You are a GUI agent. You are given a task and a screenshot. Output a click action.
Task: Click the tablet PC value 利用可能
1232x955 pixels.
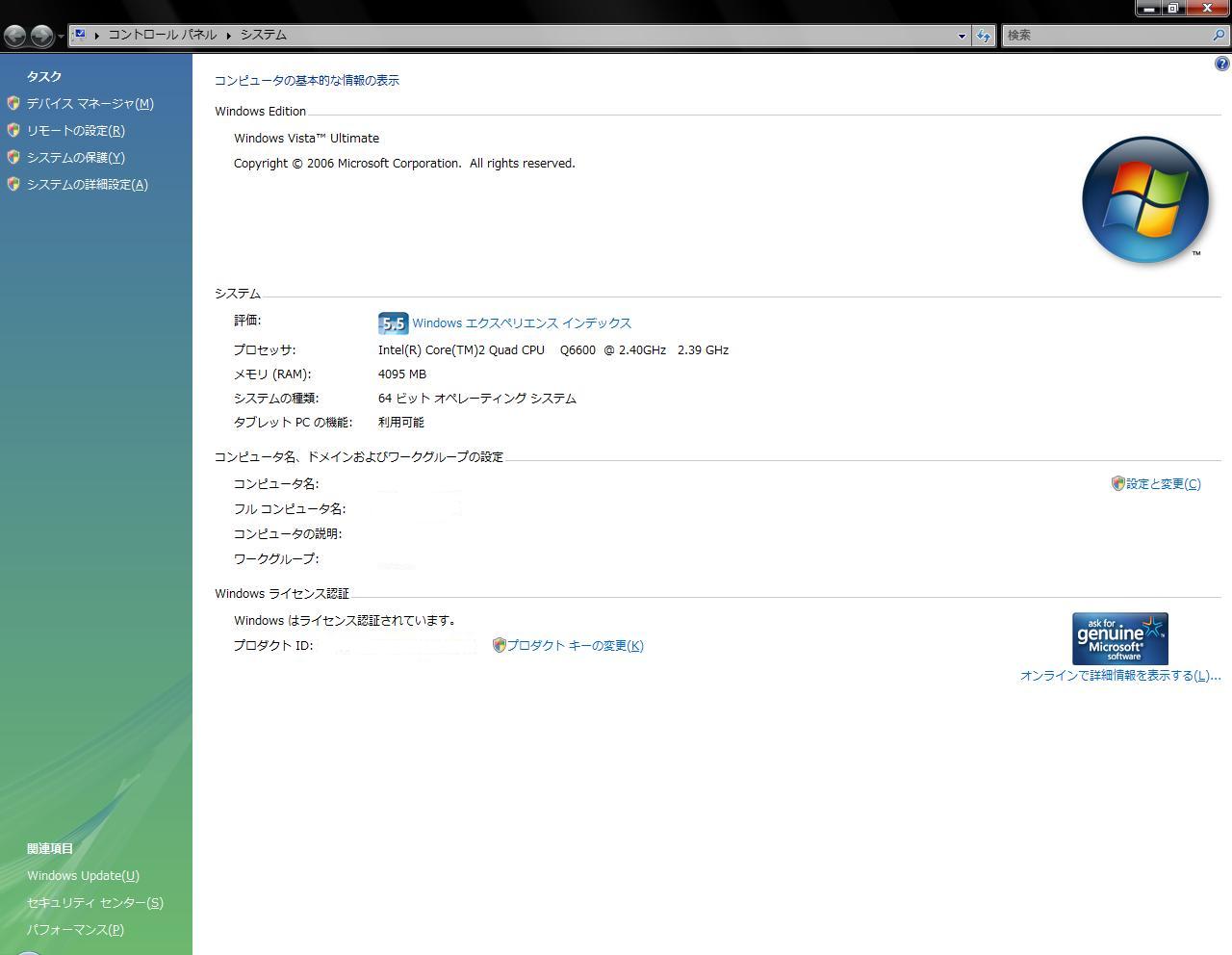(401, 423)
